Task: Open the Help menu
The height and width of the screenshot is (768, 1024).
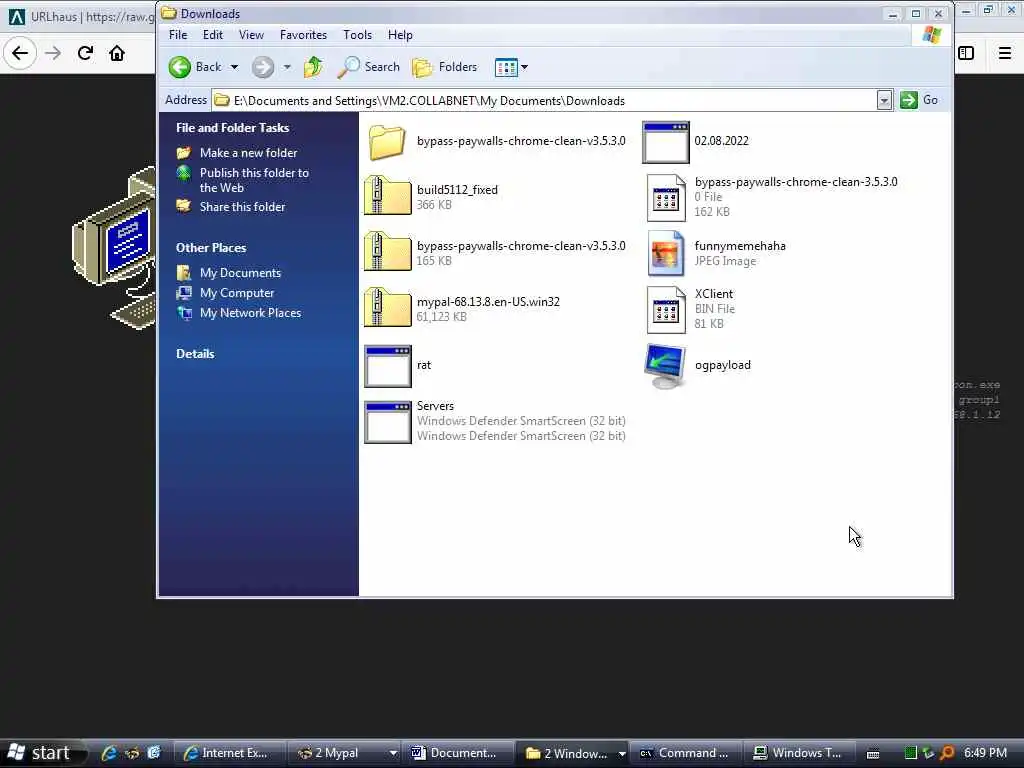Action: pos(400,35)
